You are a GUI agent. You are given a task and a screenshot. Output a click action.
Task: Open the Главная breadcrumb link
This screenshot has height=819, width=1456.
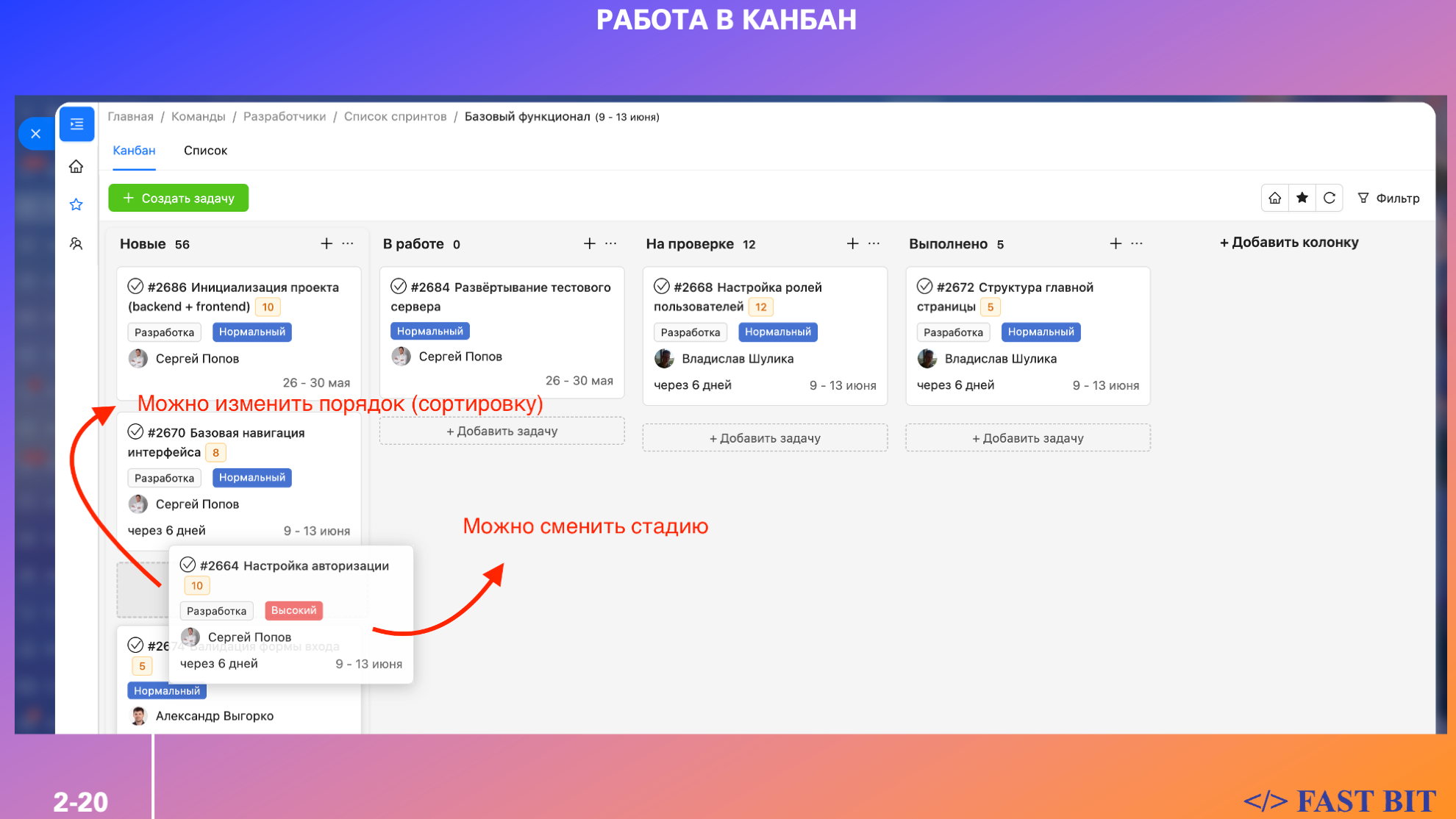pos(130,117)
